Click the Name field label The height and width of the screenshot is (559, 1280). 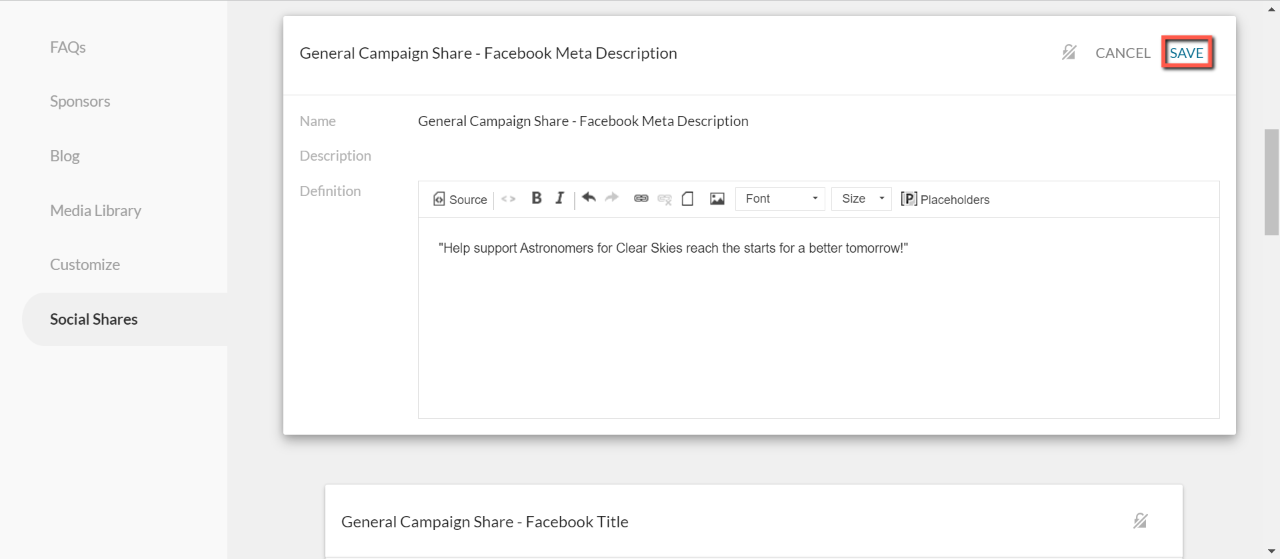318,121
